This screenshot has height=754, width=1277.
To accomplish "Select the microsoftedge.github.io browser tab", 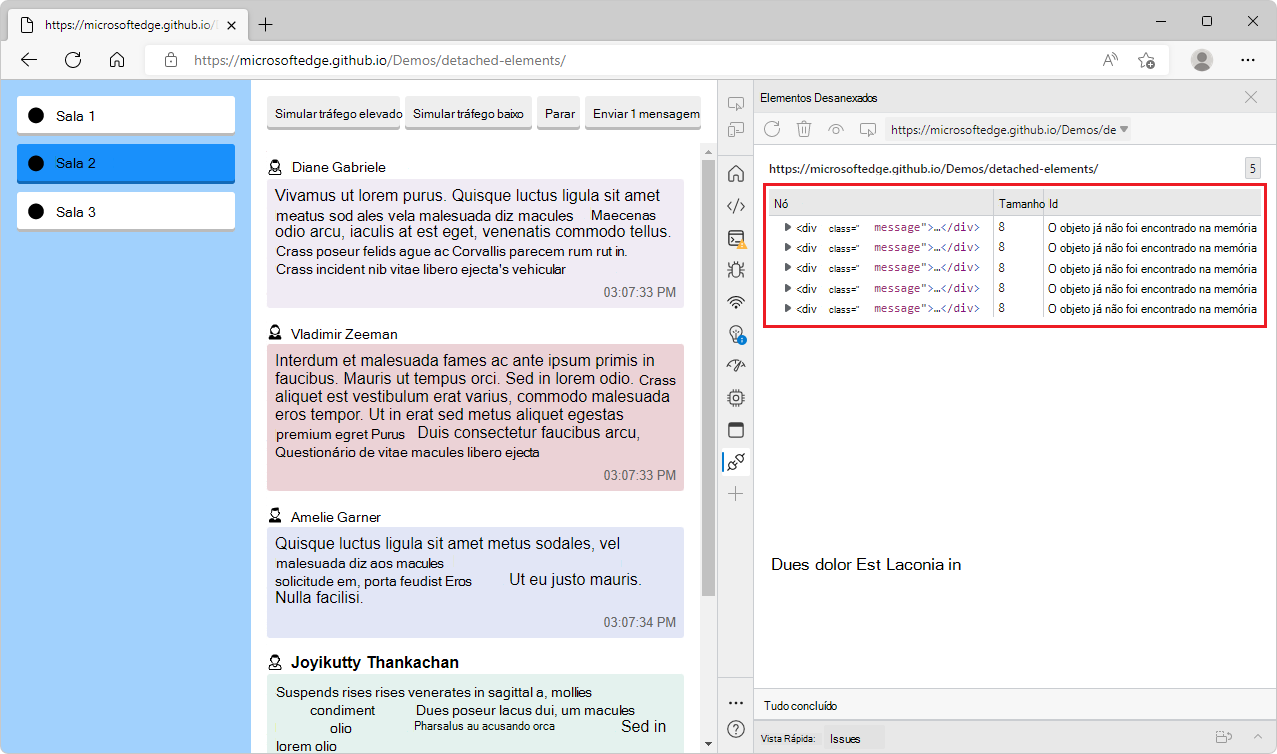I will point(126,24).
